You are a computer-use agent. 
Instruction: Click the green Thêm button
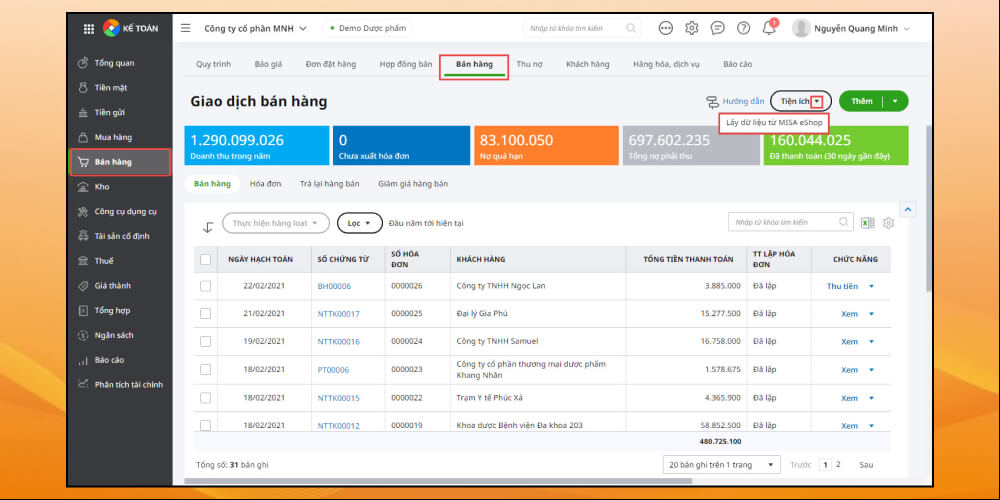[862, 101]
